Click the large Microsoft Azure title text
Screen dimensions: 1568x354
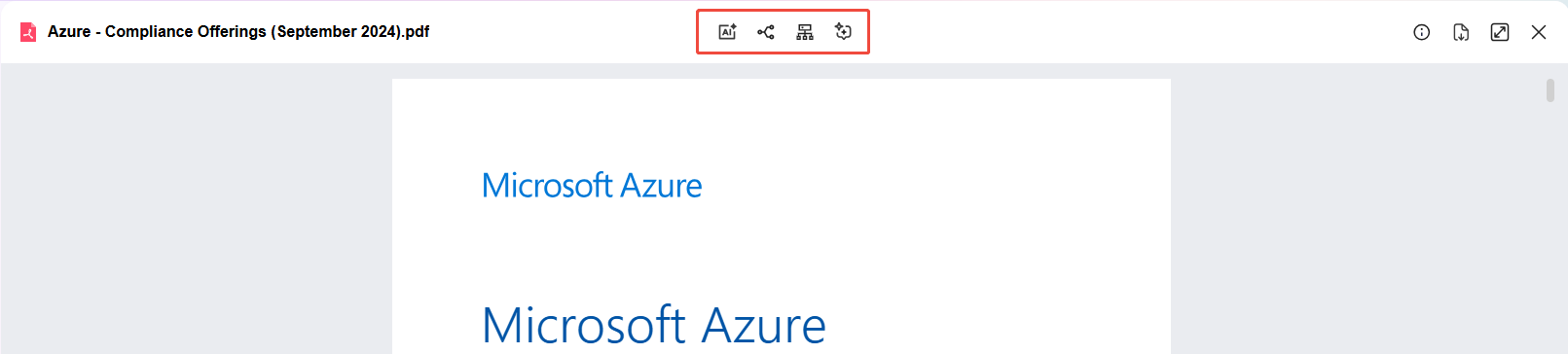(x=654, y=325)
